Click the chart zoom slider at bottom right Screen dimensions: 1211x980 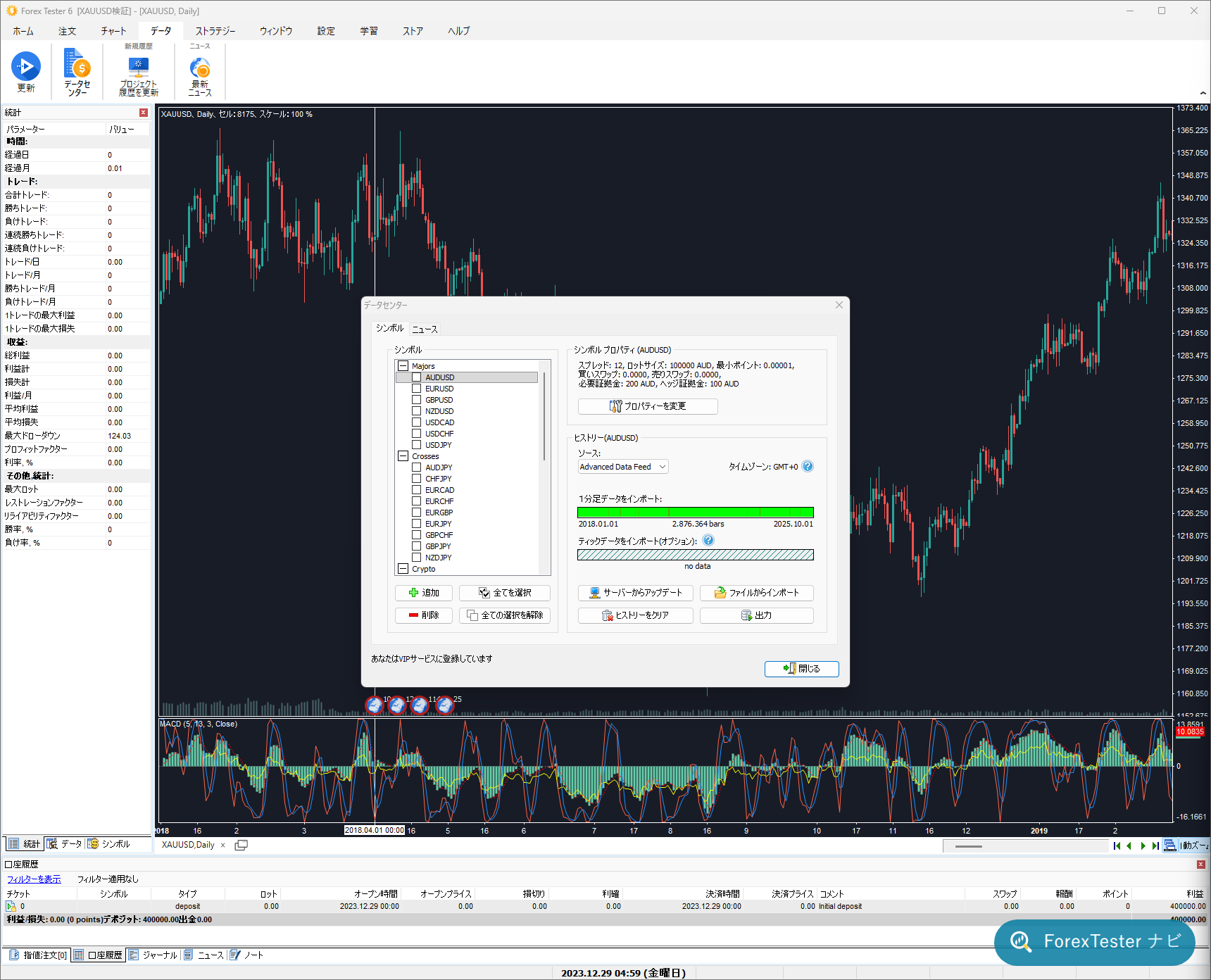point(1024,846)
